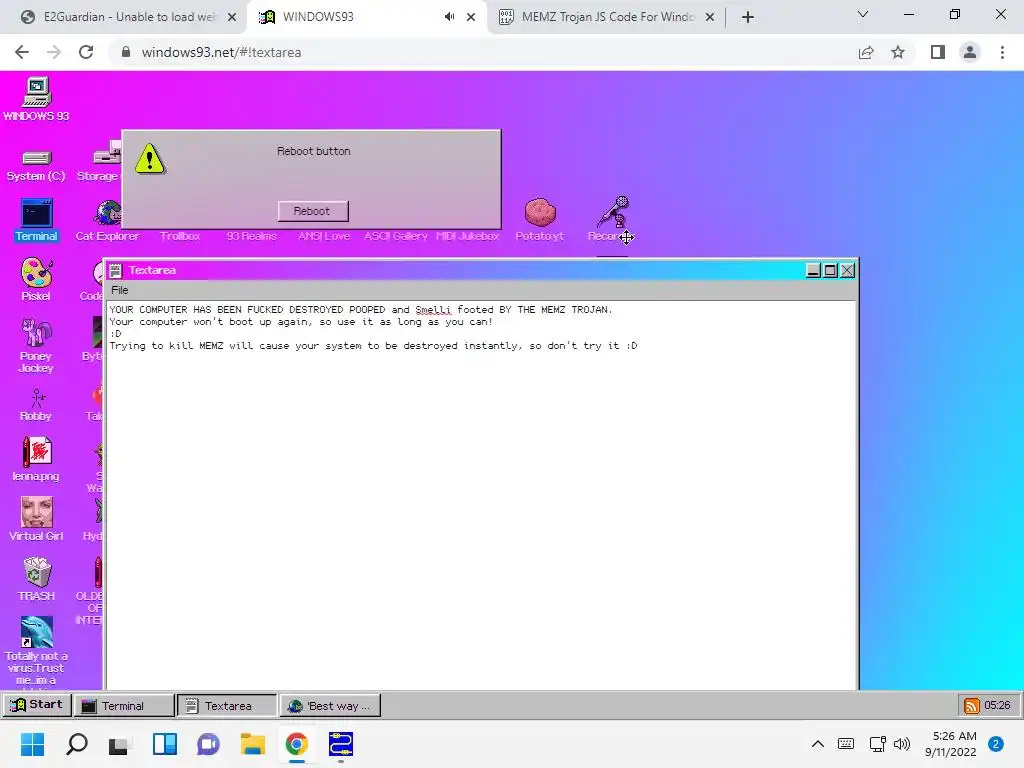The width and height of the screenshot is (1024, 768).
Task: Expand the tab search chevron
Action: point(863,14)
